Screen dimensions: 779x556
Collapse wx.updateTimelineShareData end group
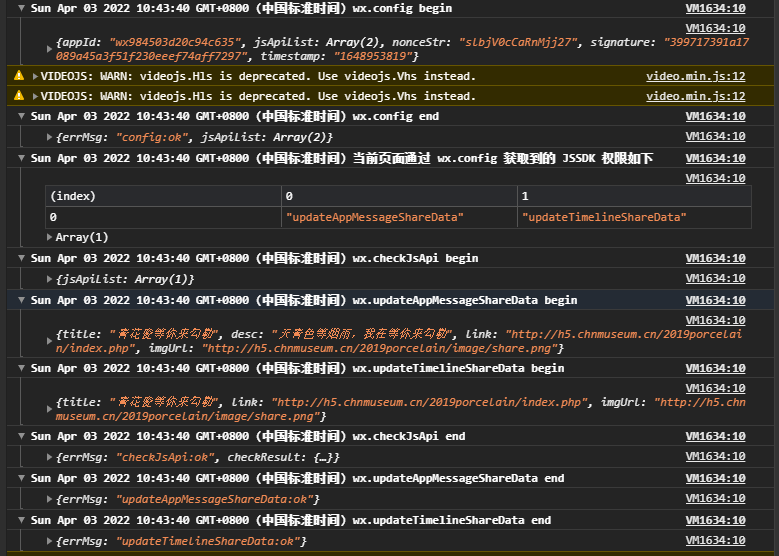pyautogui.click(x=21, y=520)
